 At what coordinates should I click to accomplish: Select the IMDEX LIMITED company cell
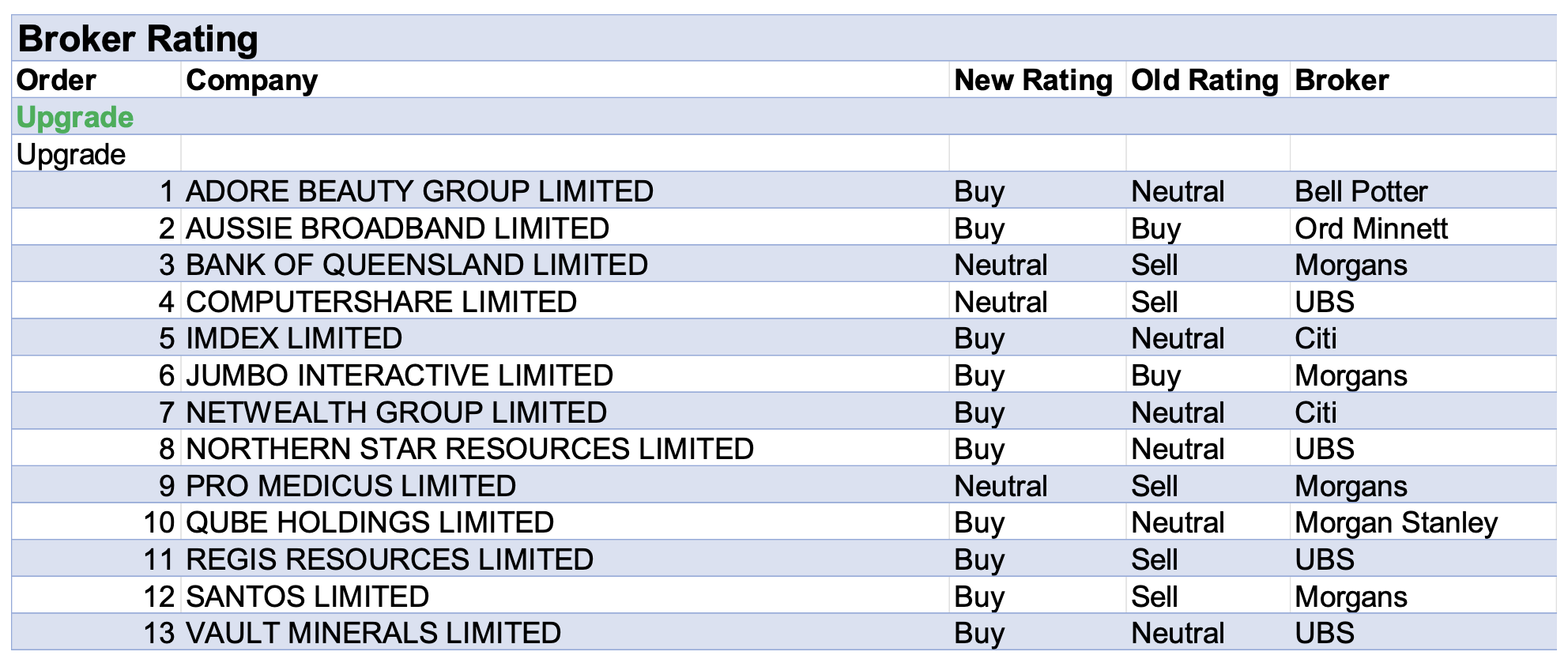coord(294,338)
